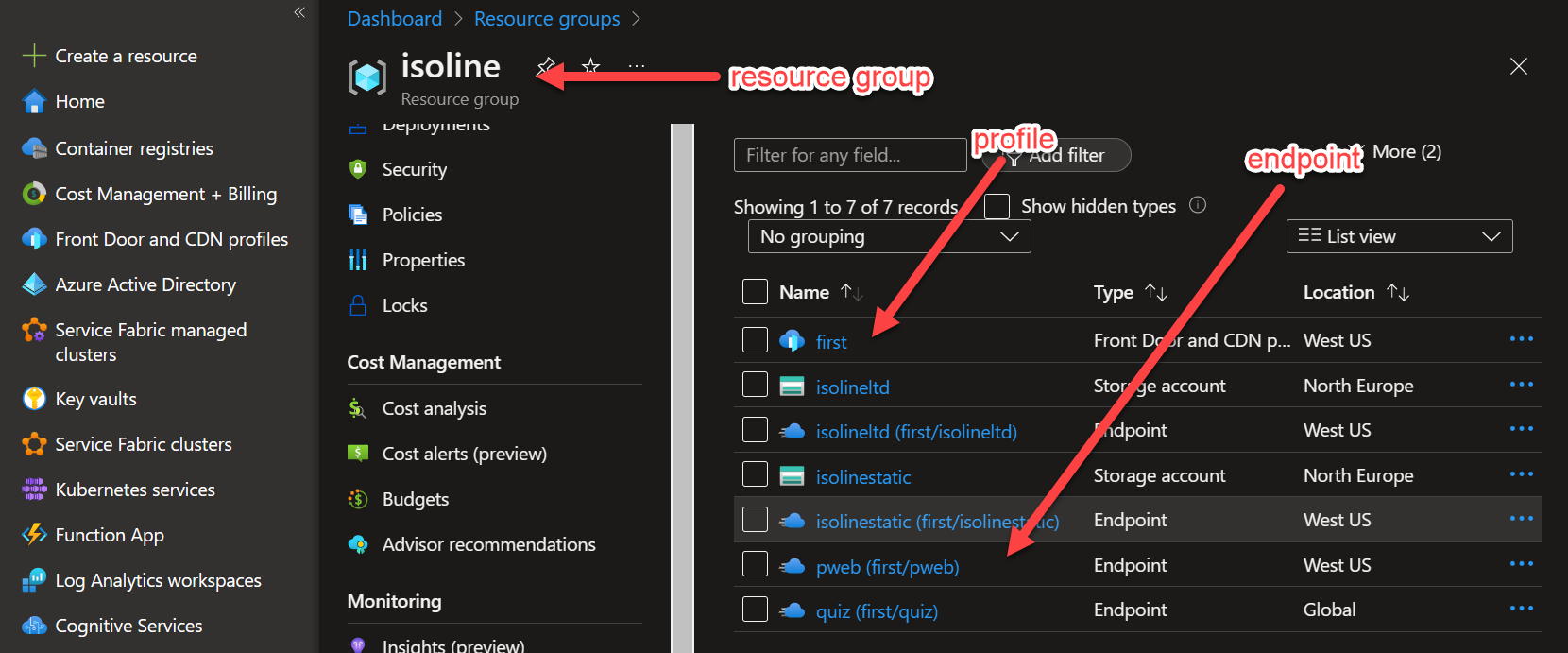
Task: Open the Azure Active Directory icon
Action: [x=34, y=284]
